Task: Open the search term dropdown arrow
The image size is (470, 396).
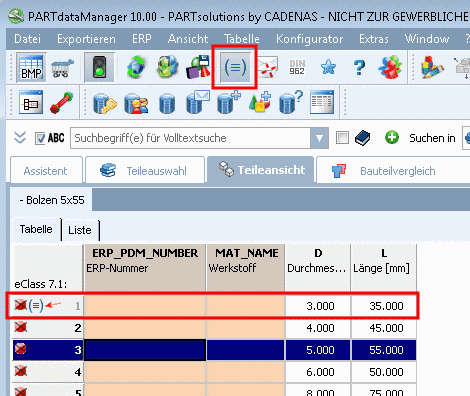Action: (319, 138)
